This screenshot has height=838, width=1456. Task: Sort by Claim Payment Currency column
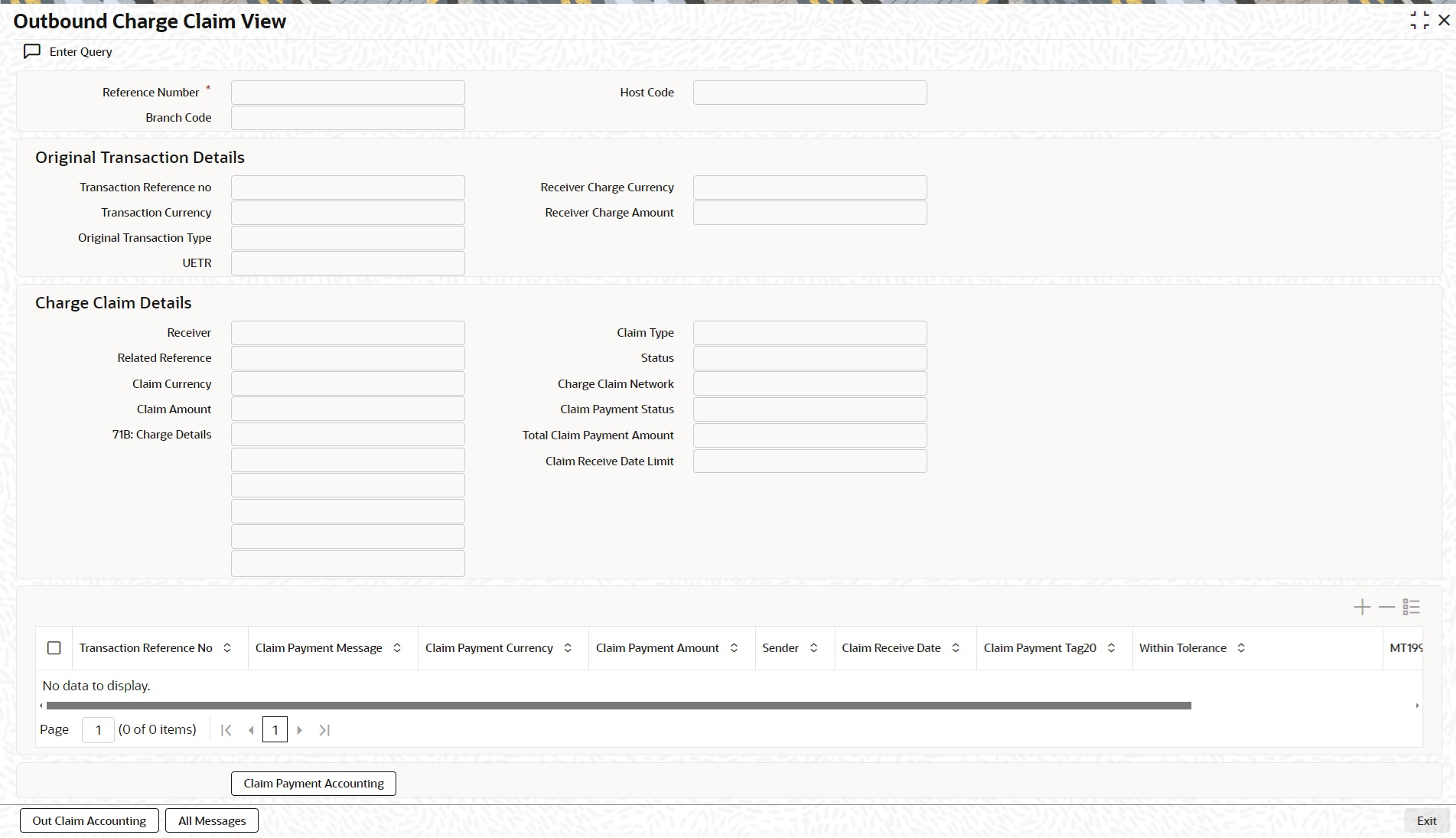(x=568, y=648)
